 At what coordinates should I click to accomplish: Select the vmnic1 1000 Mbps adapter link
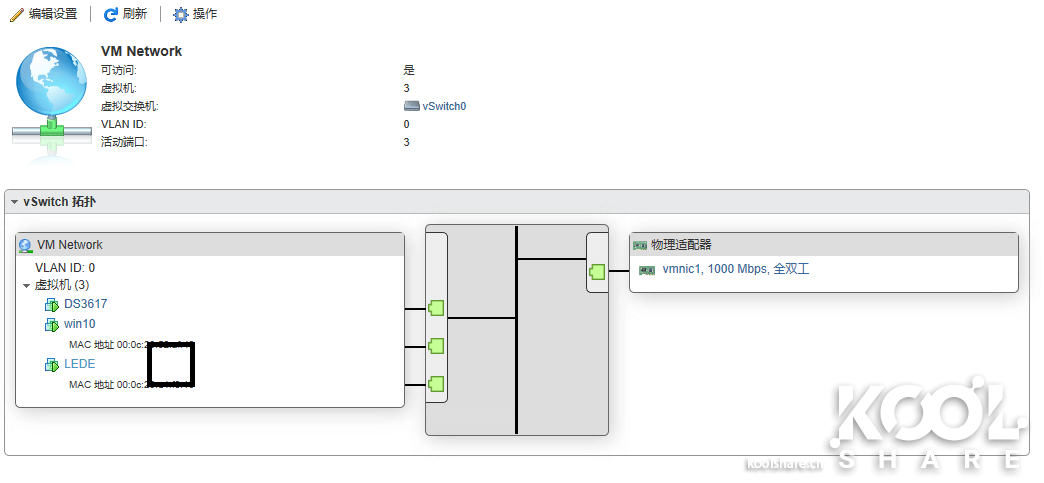735,270
